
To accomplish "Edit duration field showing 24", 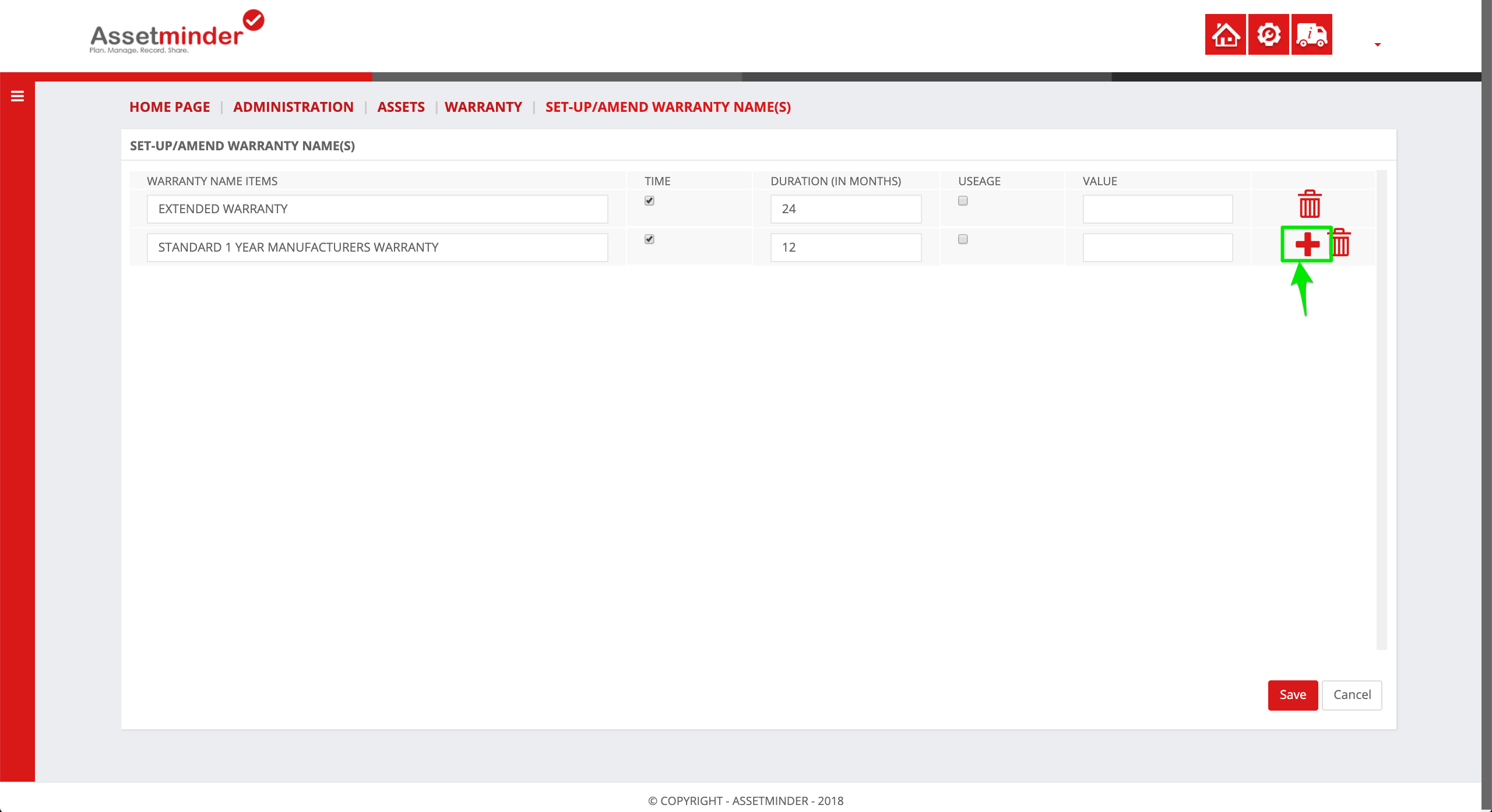I will (846, 209).
